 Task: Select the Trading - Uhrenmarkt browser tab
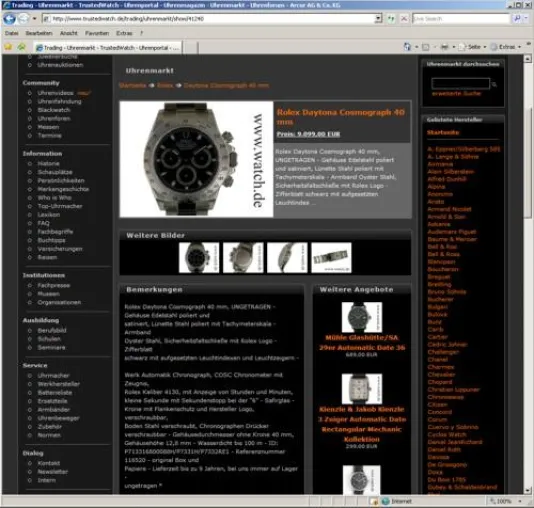click(x=108, y=48)
